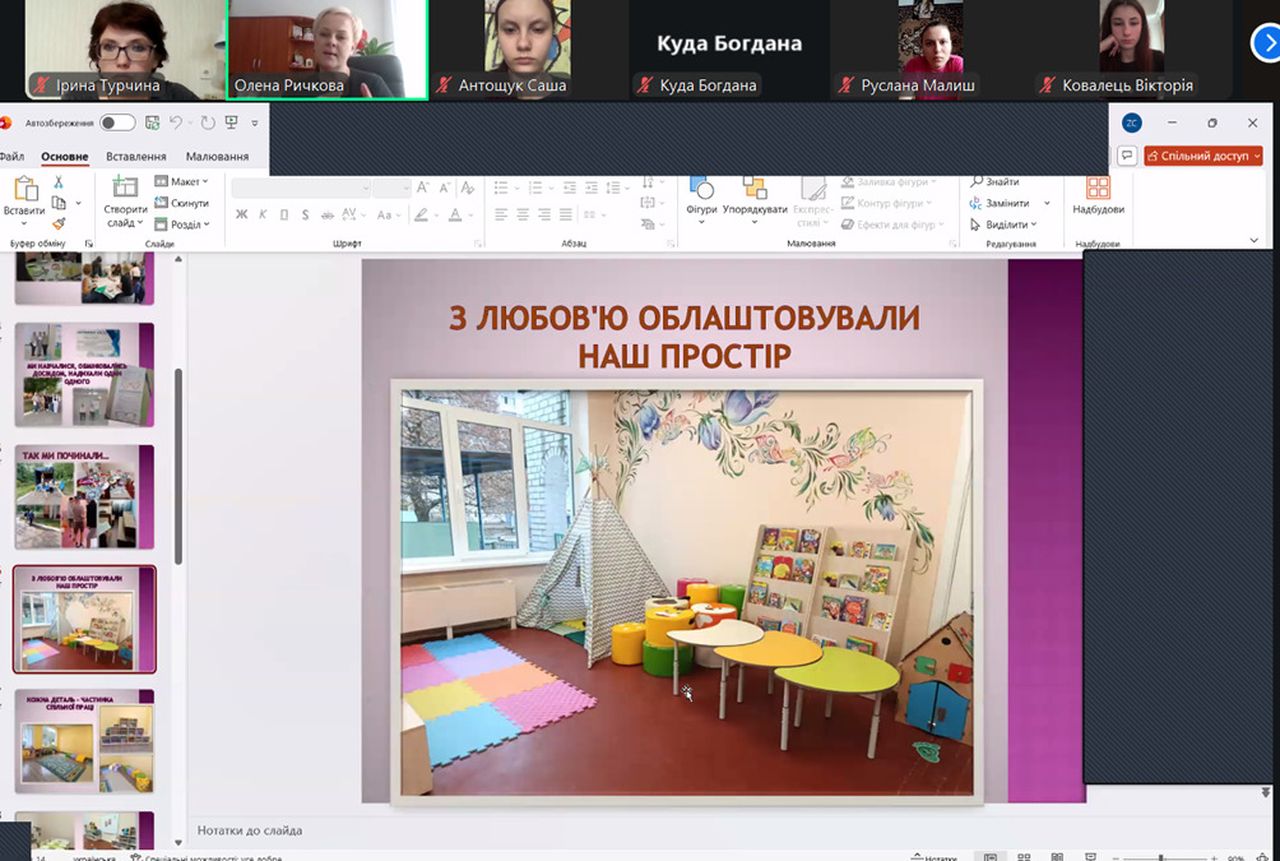Viewport: 1280px width, 861px height.
Task: Click the Створити слайд new slide icon
Action: coord(125,187)
